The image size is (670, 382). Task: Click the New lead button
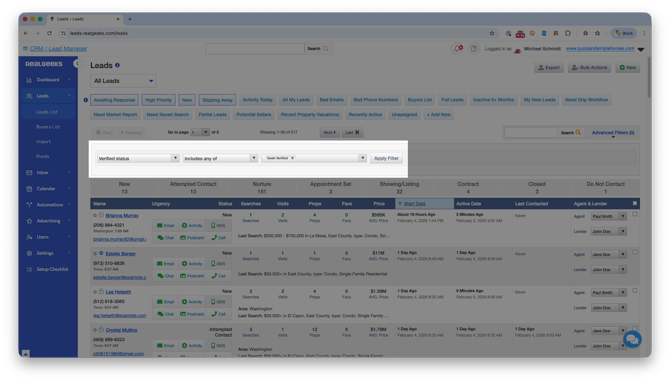[x=627, y=68]
